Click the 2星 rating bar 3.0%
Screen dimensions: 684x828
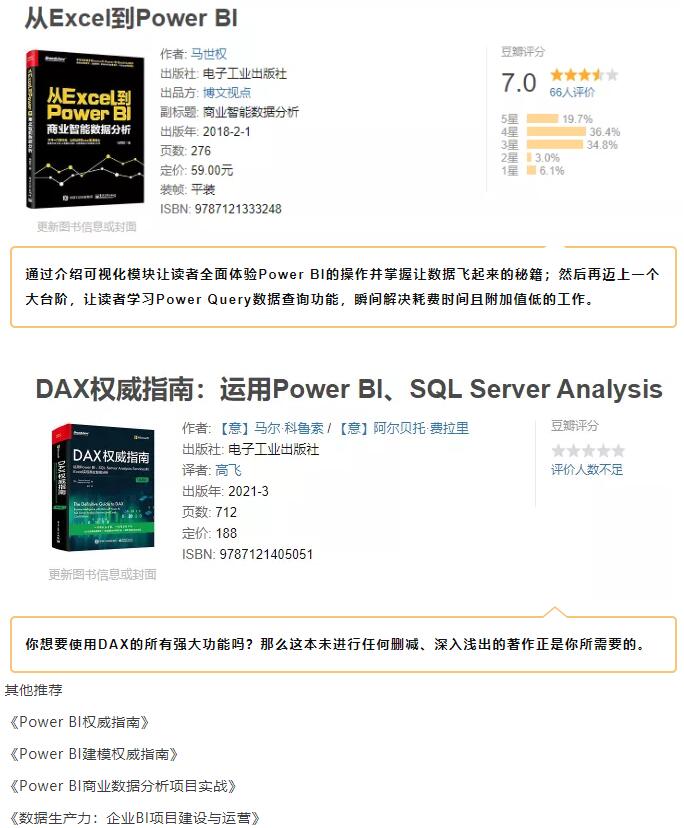(530, 157)
